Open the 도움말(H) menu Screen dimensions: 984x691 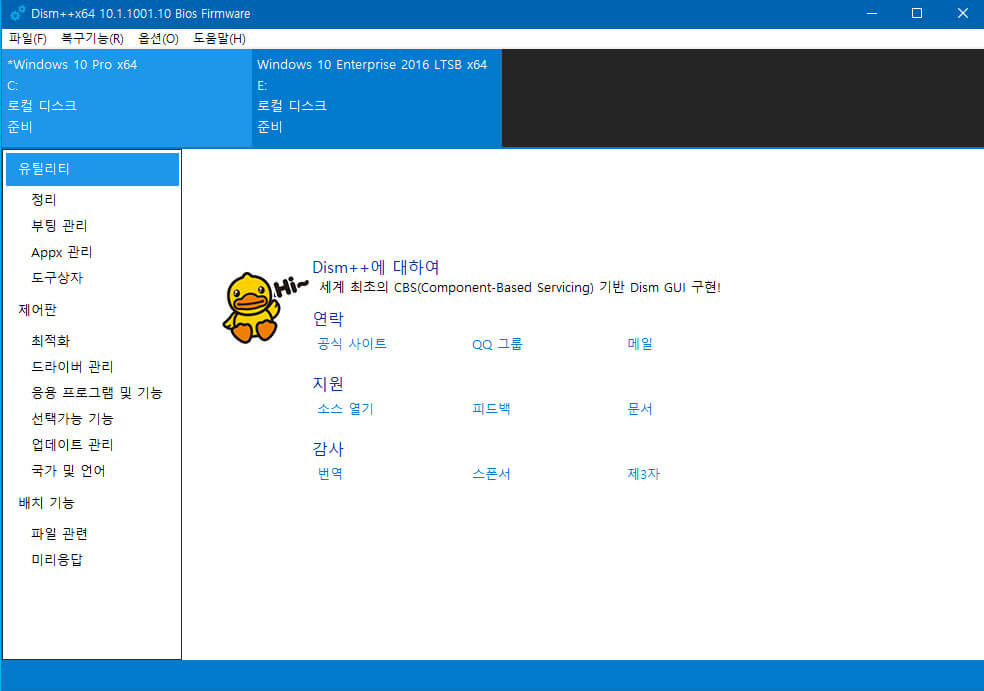pyautogui.click(x=219, y=39)
